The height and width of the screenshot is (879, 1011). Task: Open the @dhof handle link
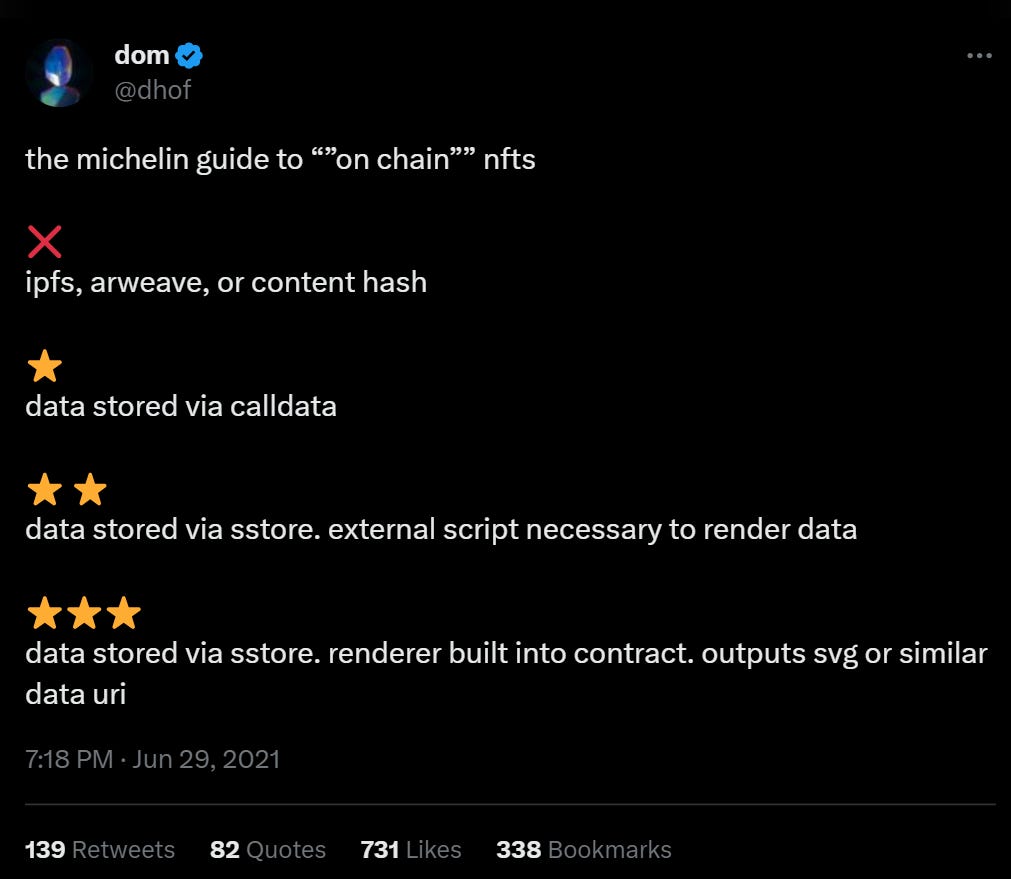tap(153, 90)
